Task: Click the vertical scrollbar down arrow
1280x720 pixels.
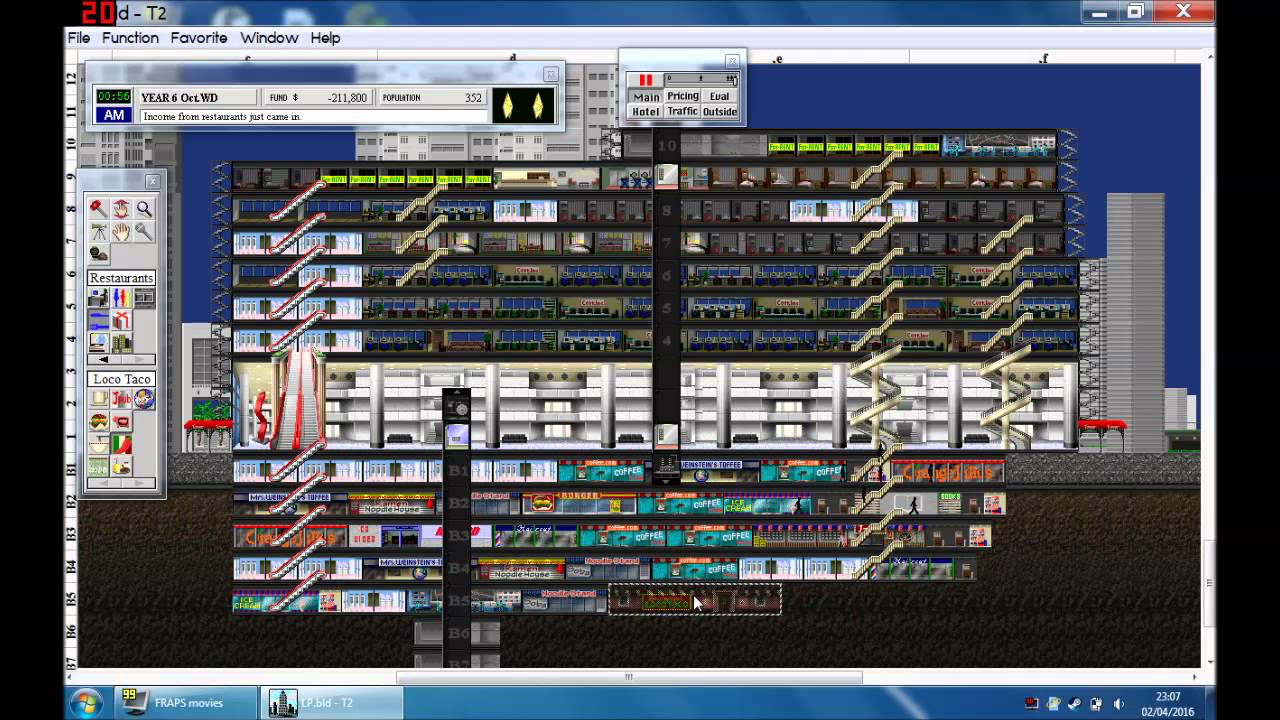Action: (1209, 661)
